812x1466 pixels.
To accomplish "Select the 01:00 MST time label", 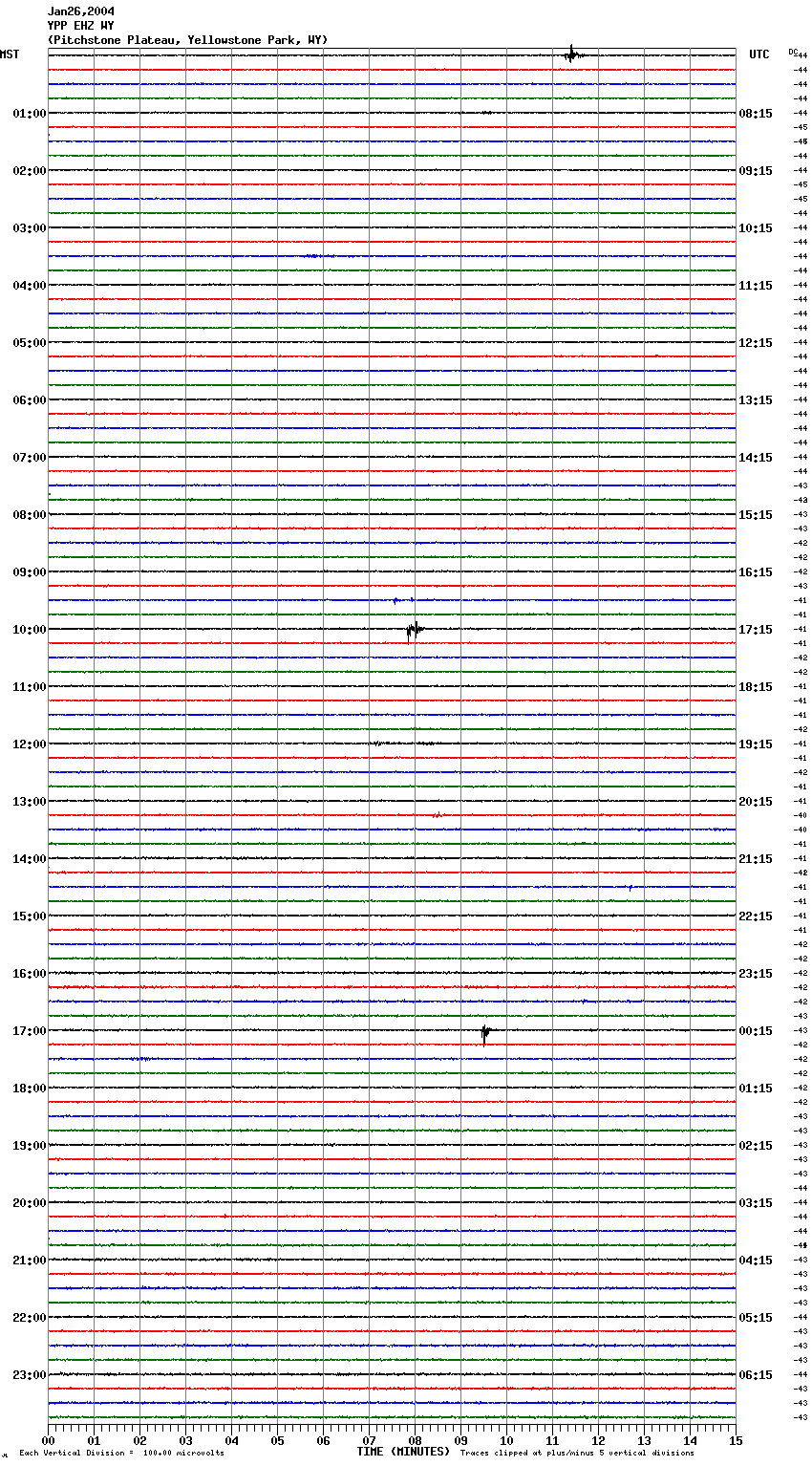I will (x=30, y=114).
